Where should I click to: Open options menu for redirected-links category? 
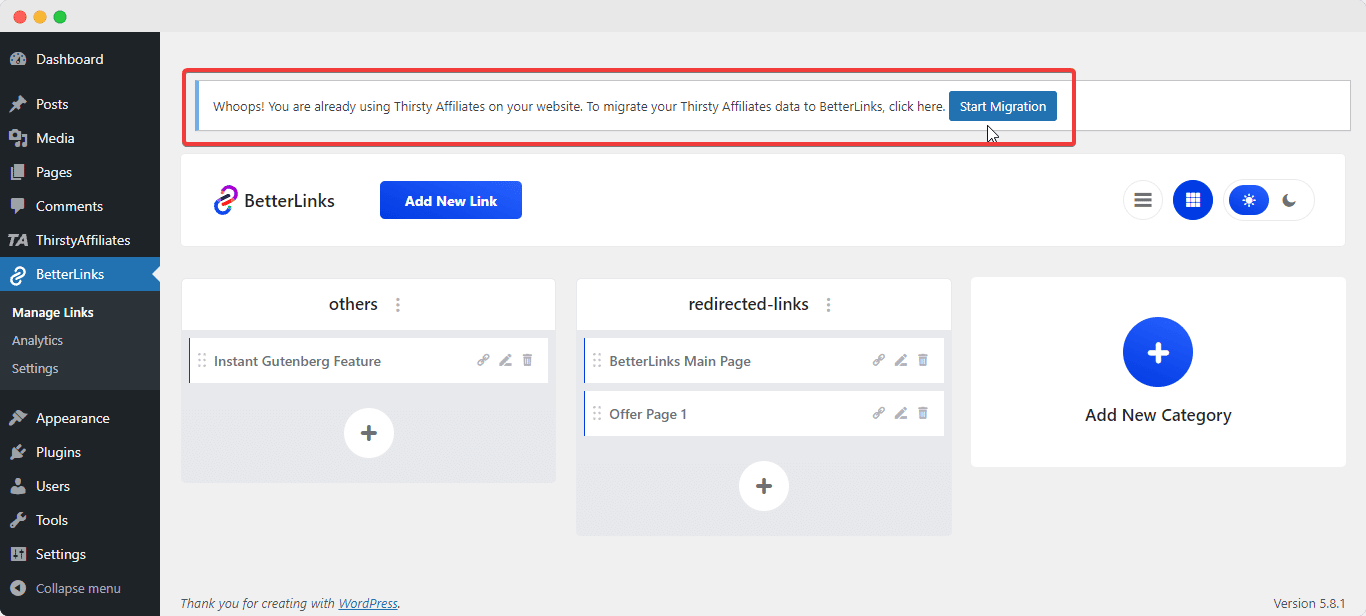(828, 305)
